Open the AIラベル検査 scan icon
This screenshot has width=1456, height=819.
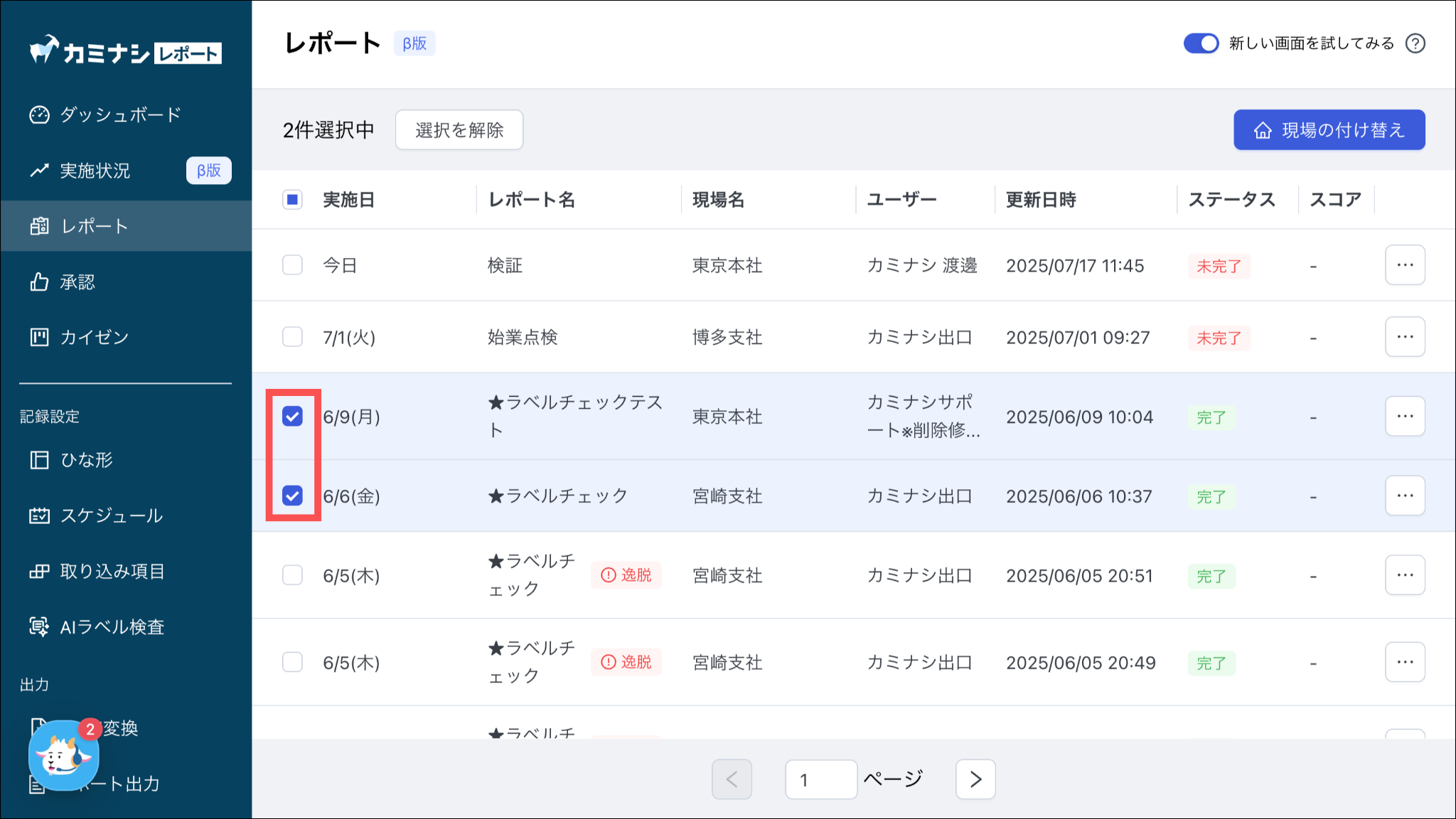pos(39,626)
